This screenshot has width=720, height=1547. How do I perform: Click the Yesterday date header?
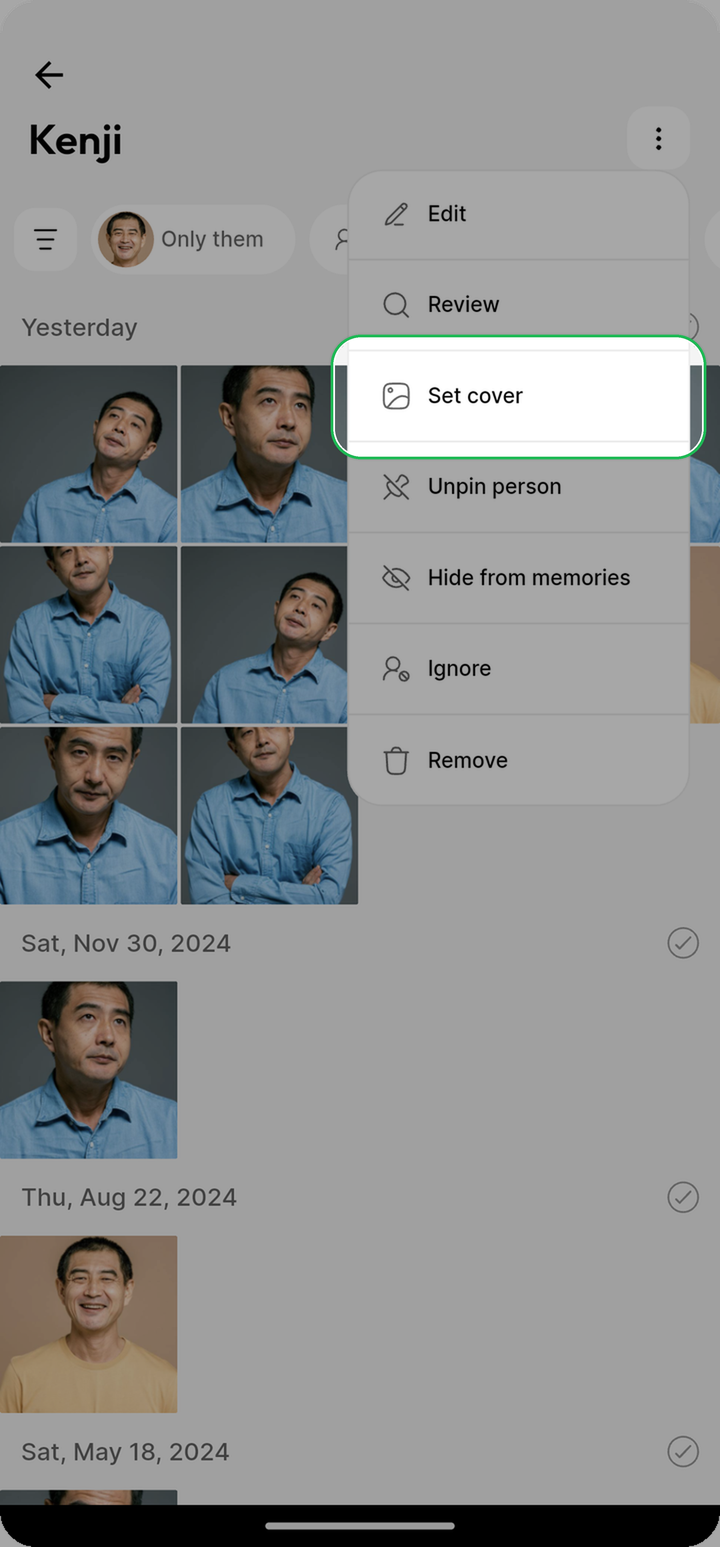tap(79, 328)
